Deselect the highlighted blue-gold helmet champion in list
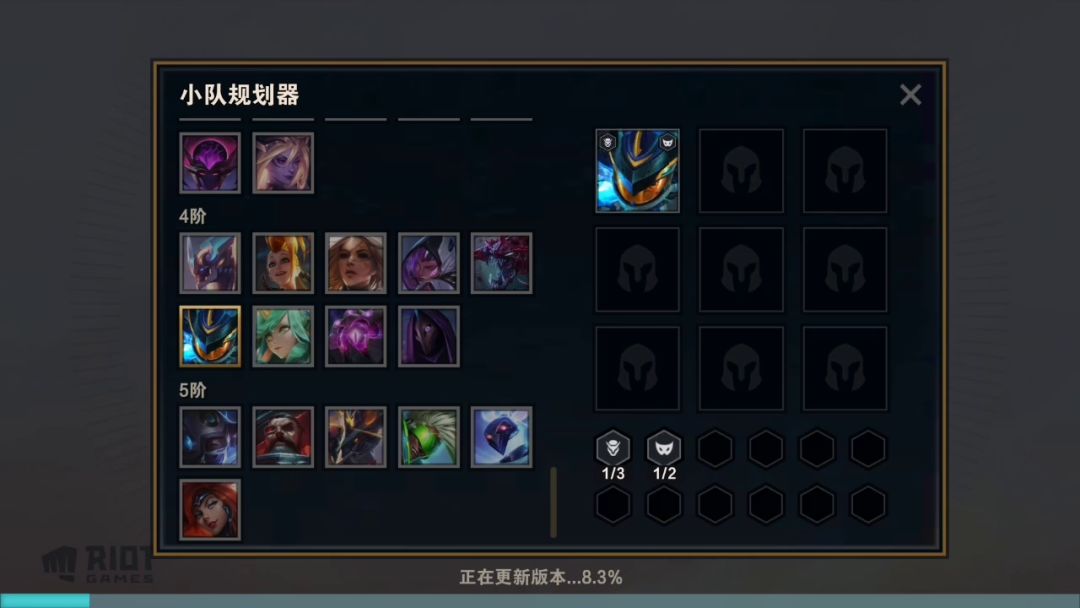 pos(210,336)
